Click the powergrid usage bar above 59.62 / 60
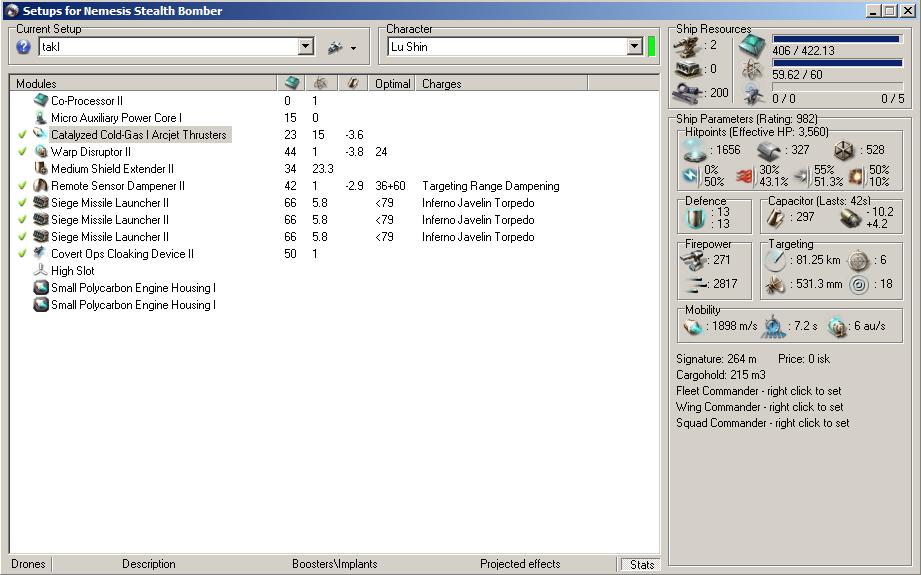 point(837,63)
